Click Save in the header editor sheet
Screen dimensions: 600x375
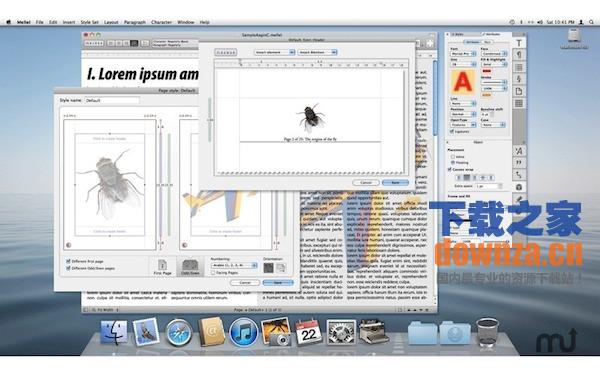point(395,183)
